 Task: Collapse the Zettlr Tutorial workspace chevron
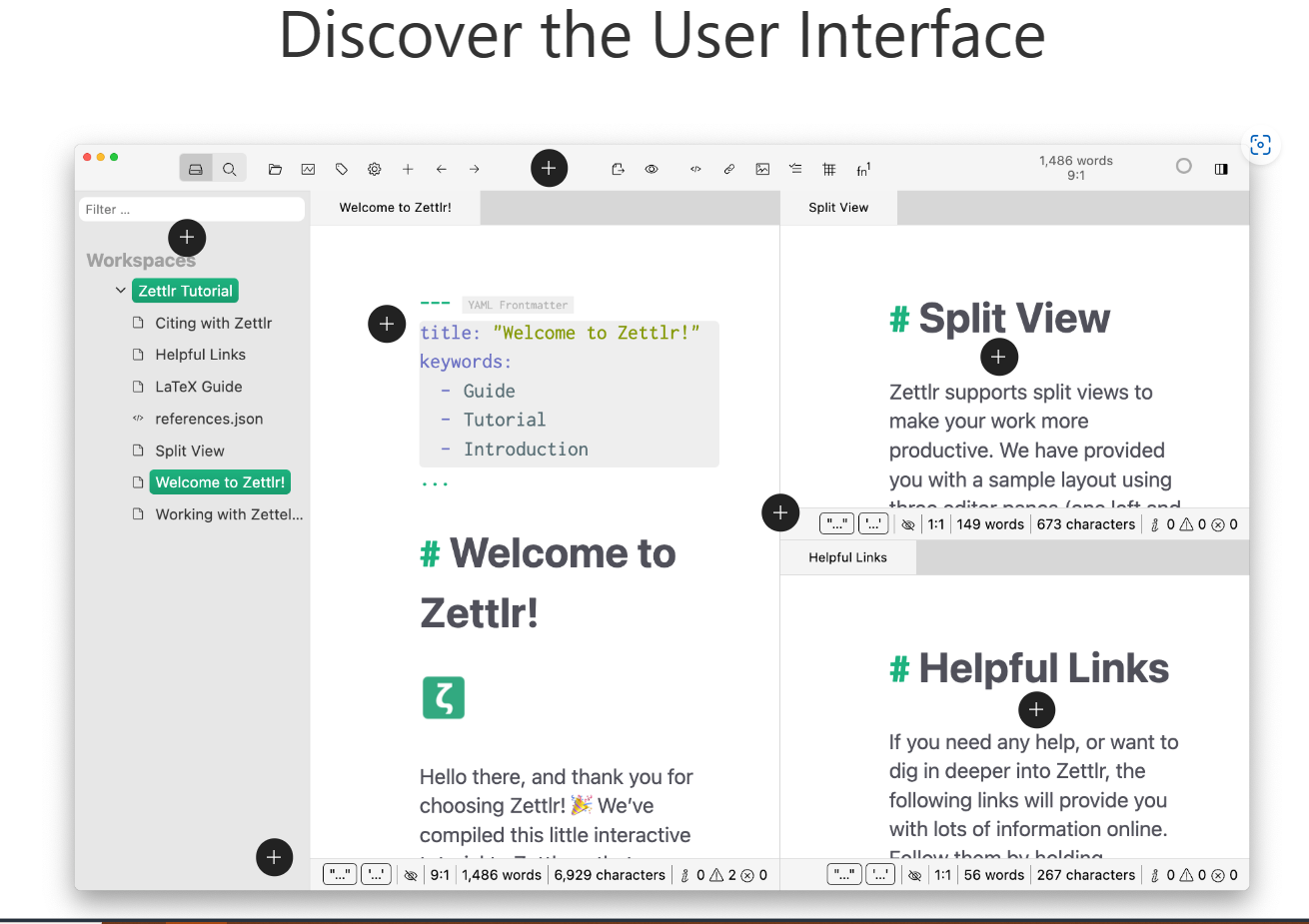pos(121,291)
